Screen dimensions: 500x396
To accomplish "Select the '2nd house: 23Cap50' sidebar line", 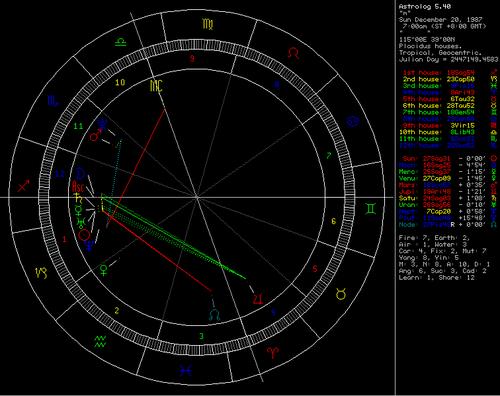I will pyautogui.click(x=438, y=79).
